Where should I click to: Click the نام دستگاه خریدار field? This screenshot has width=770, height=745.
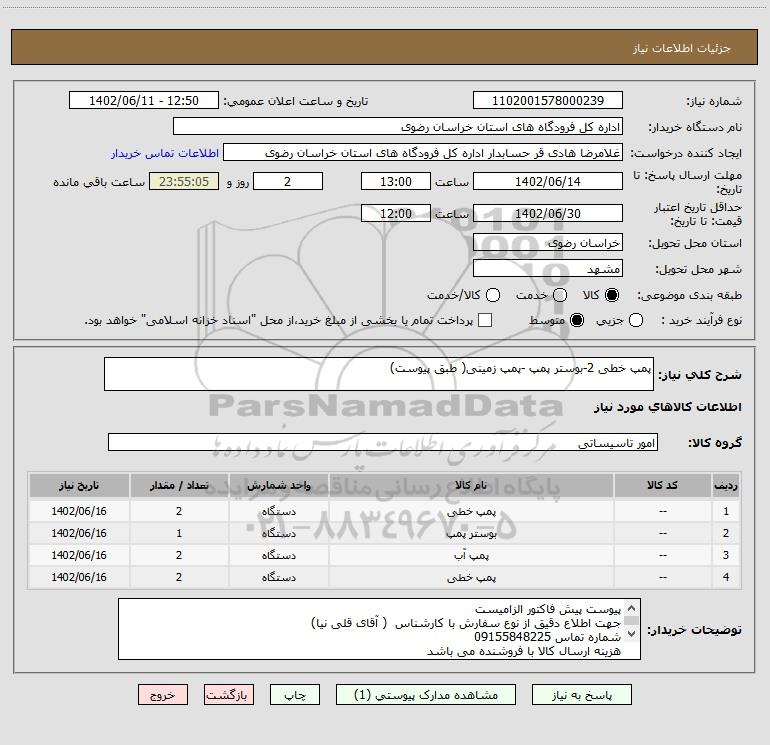(x=398, y=126)
